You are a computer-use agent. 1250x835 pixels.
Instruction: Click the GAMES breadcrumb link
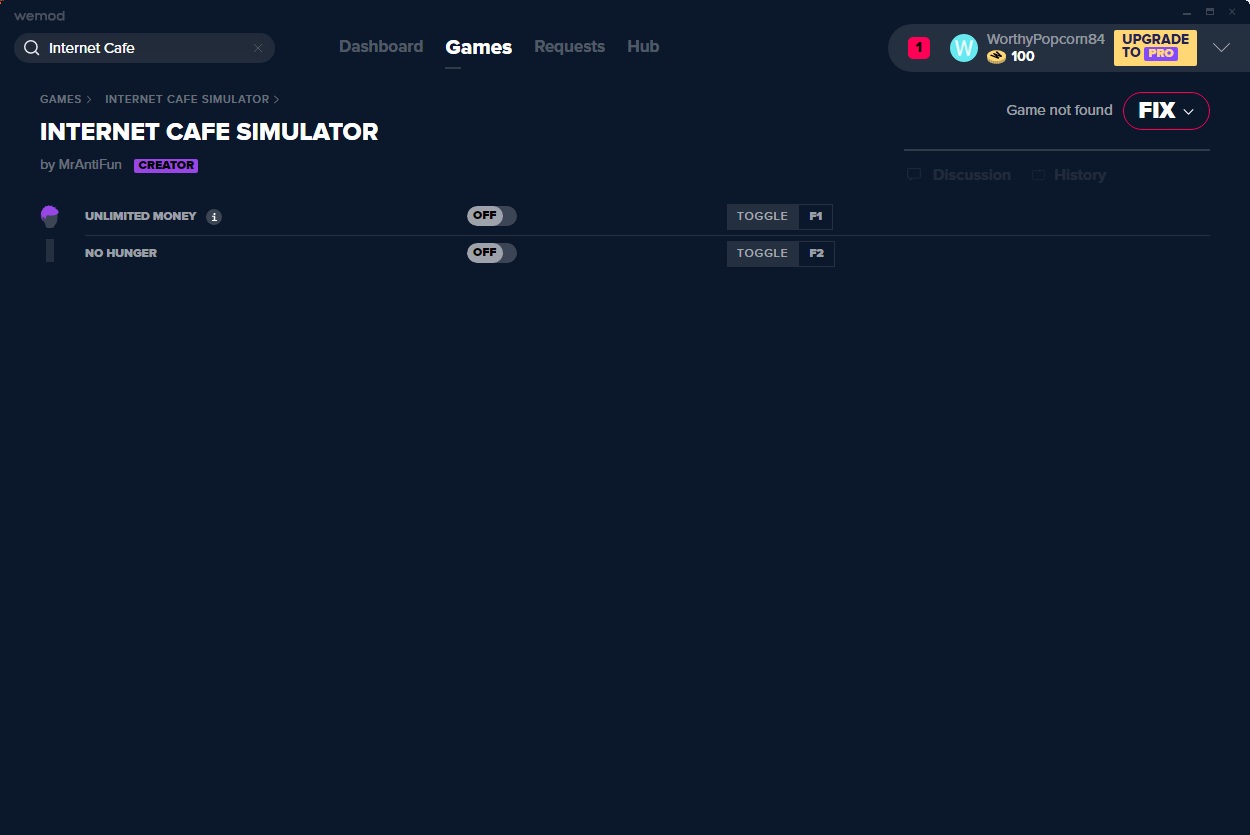[x=60, y=100]
